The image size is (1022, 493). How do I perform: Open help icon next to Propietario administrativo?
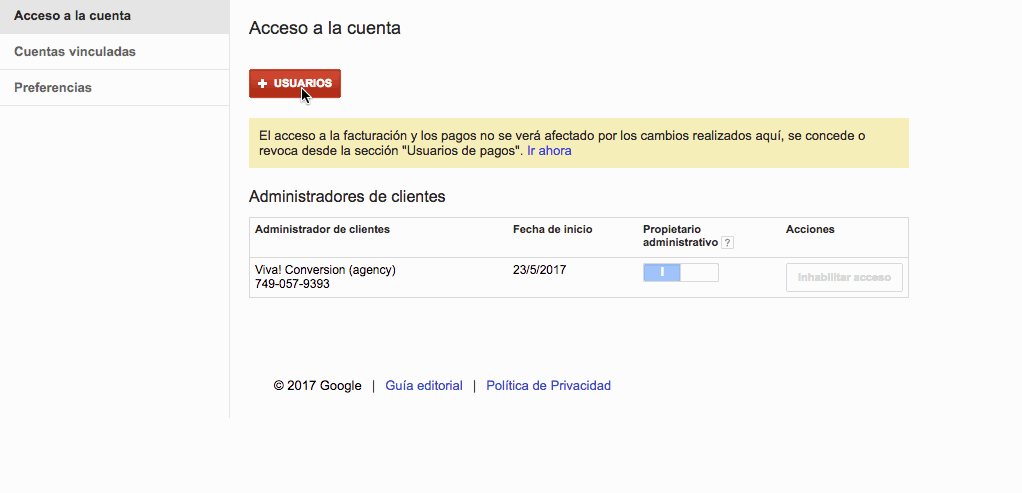[x=727, y=243]
